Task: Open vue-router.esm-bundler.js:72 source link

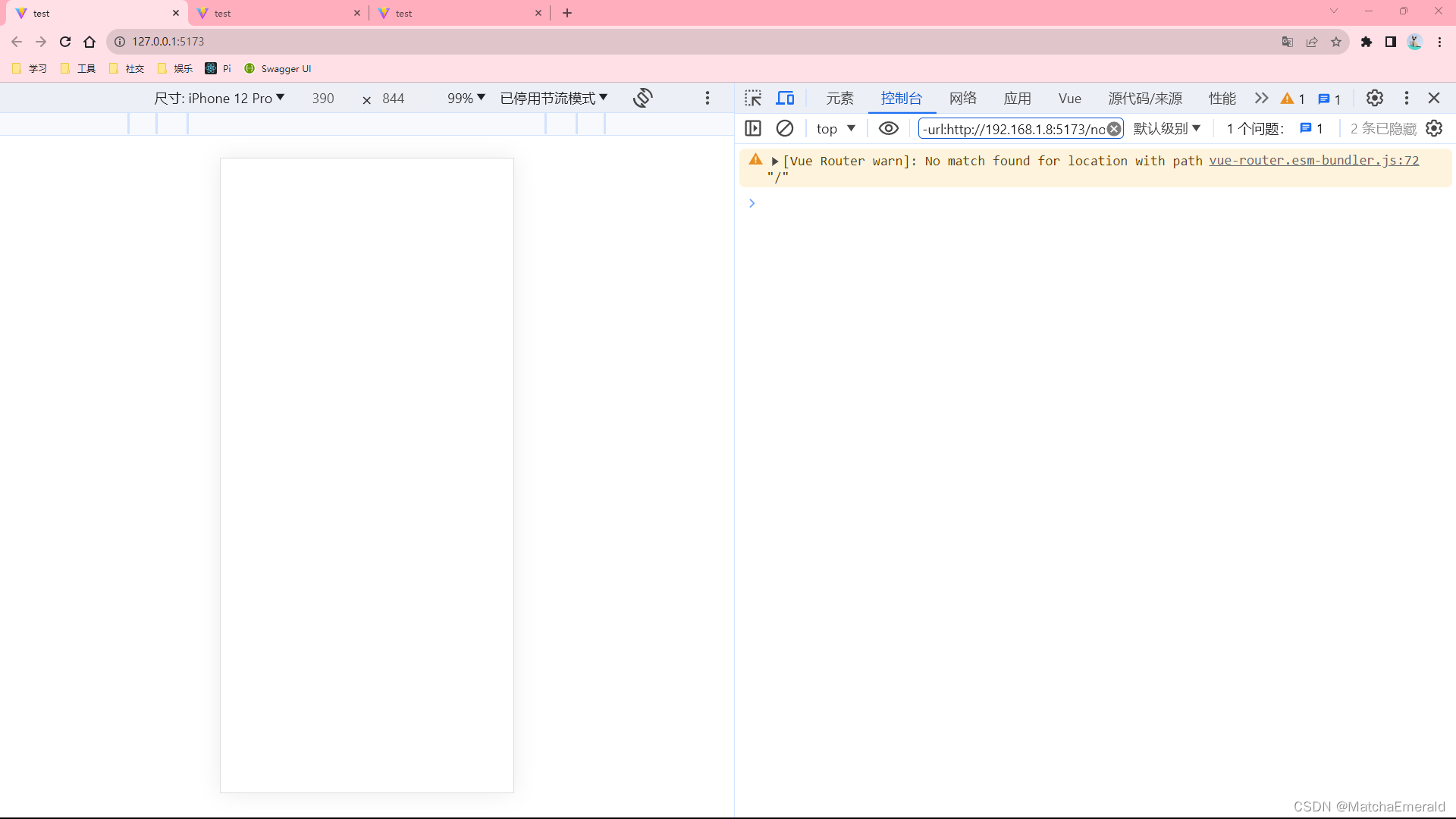Action: 1314,161
